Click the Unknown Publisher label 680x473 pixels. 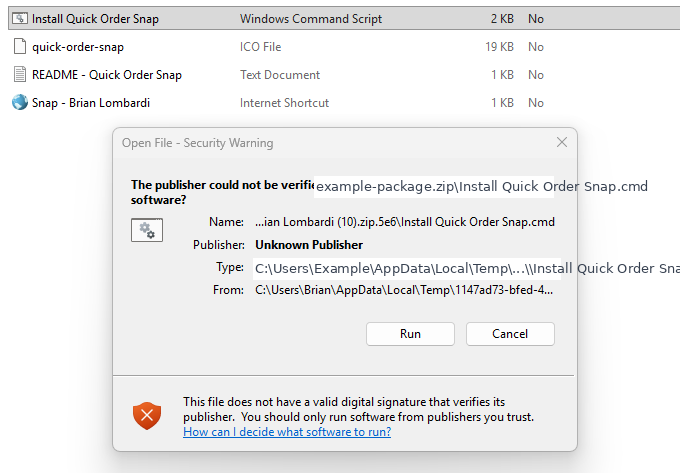coord(309,245)
